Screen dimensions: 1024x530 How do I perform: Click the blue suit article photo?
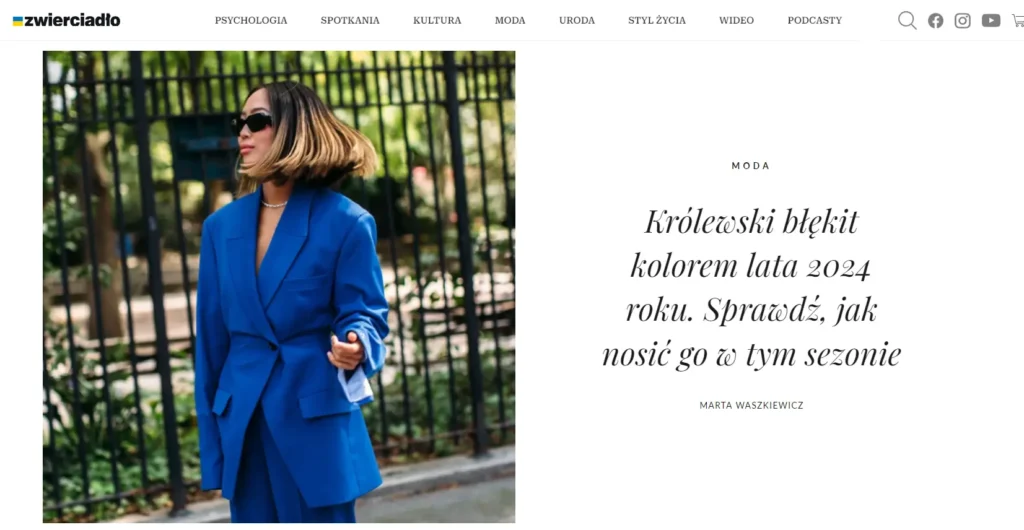click(x=279, y=287)
